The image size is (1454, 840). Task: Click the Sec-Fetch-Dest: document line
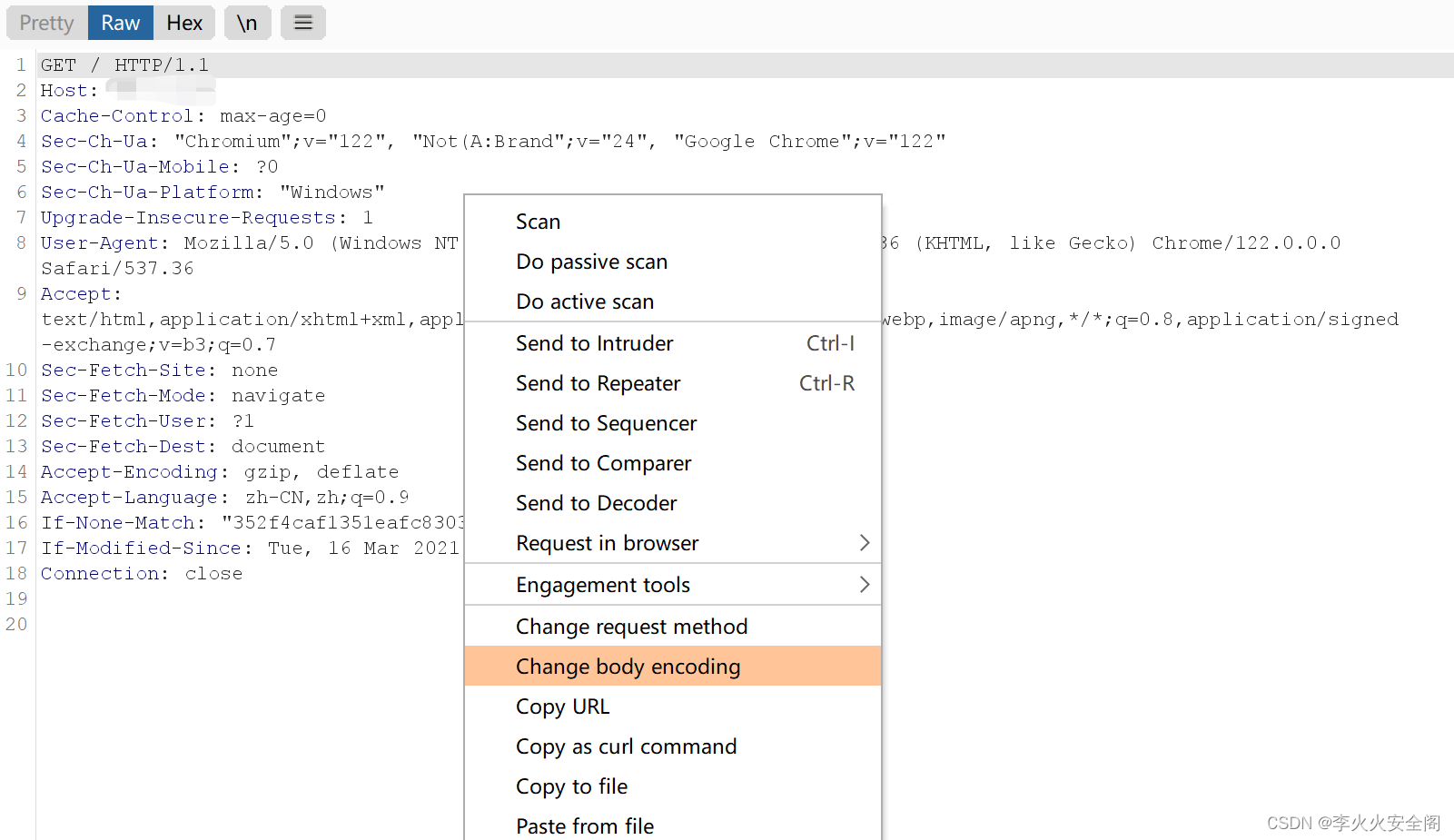click(183, 447)
